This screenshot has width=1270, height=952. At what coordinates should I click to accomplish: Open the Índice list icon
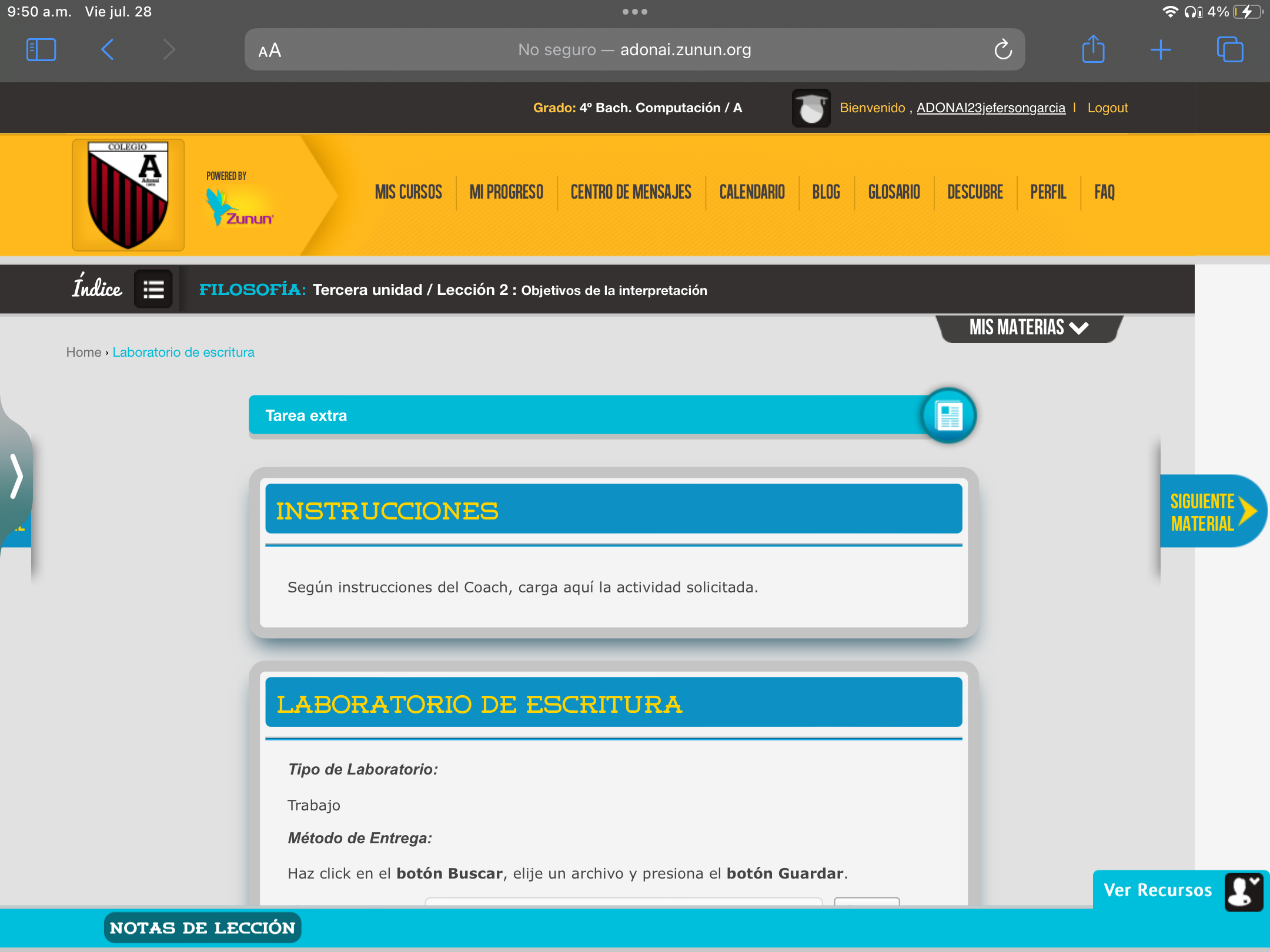153,289
